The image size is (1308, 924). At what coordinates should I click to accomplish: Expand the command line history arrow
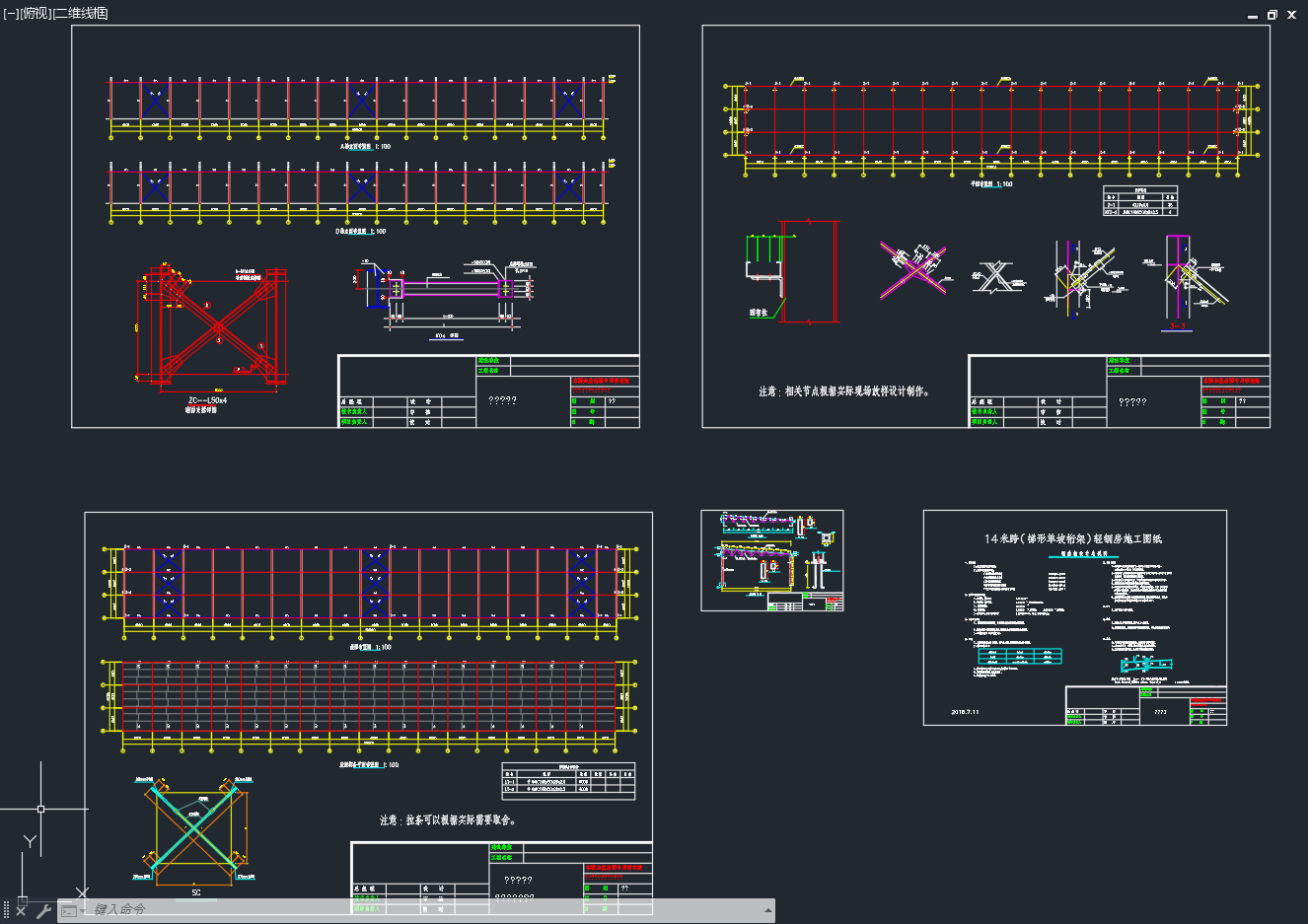click(x=767, y=909)
